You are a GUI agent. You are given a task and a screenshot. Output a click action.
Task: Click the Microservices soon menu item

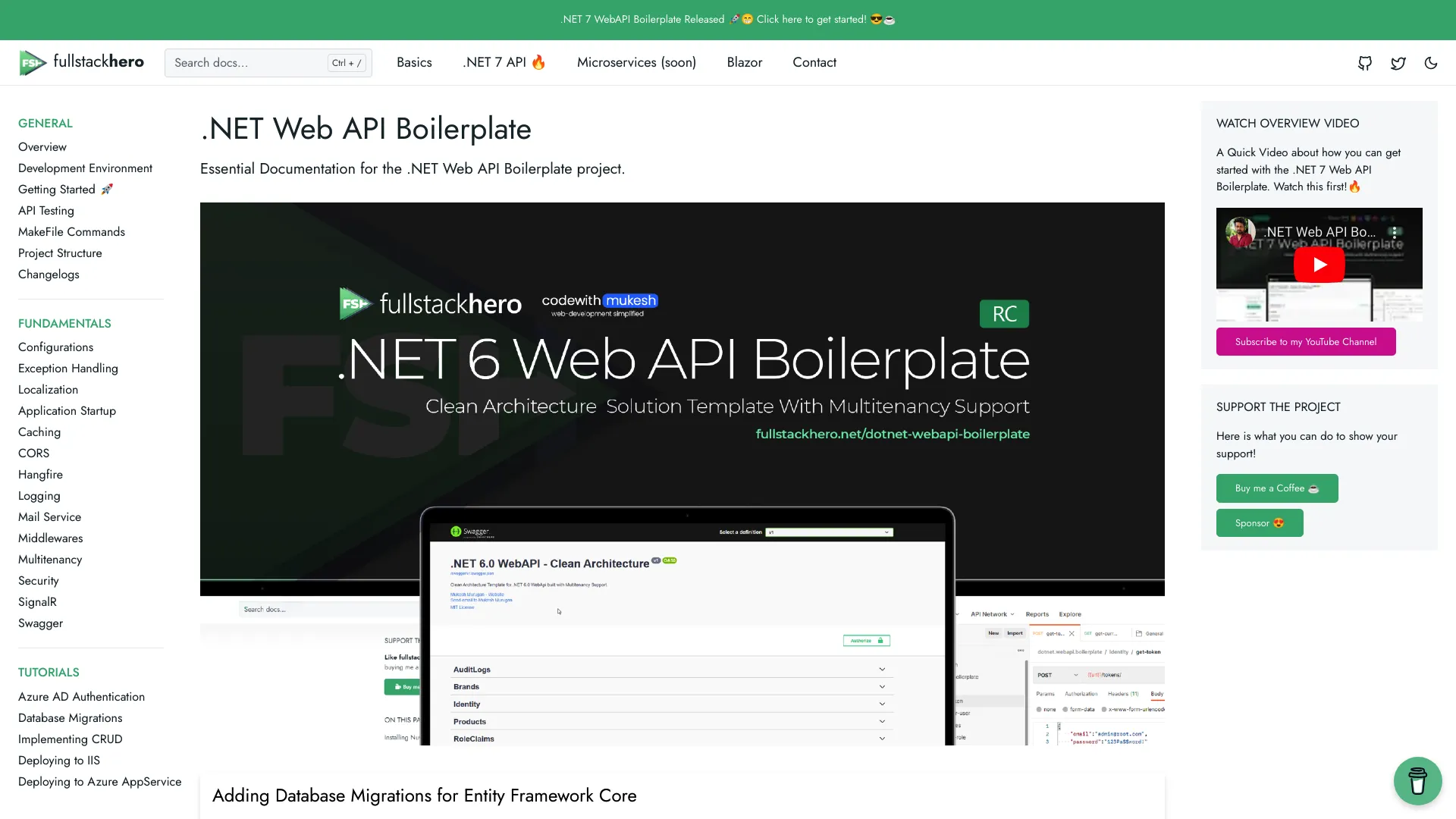[x=636, y=62]
